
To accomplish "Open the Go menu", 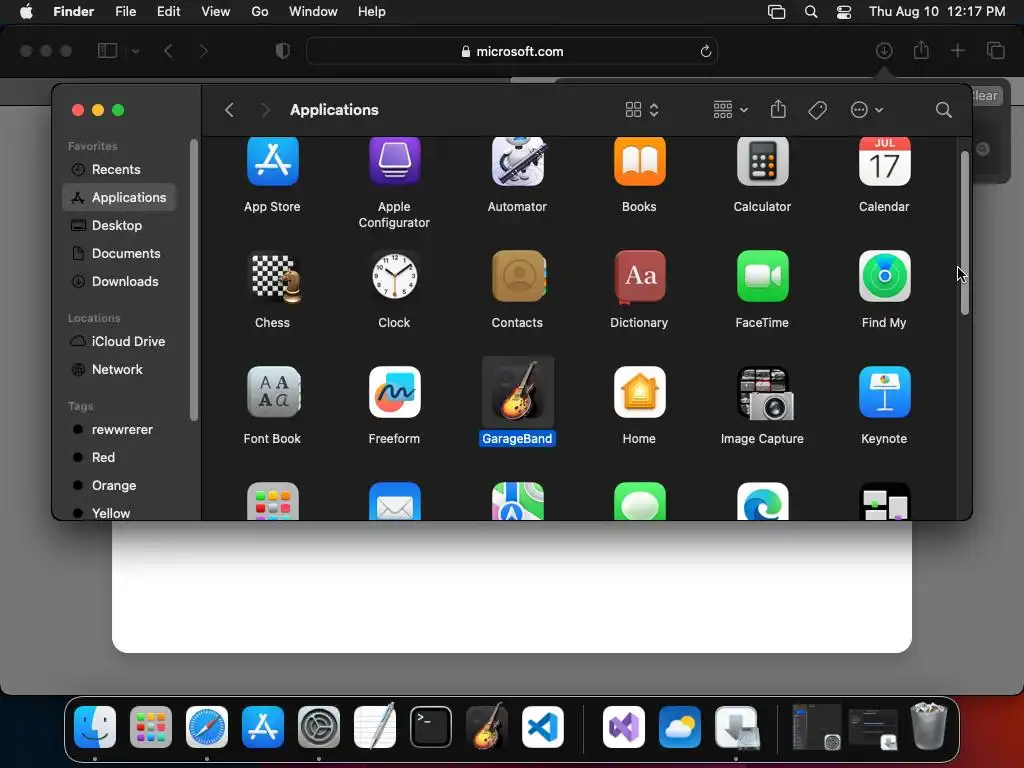I will [x=260, y=12].
